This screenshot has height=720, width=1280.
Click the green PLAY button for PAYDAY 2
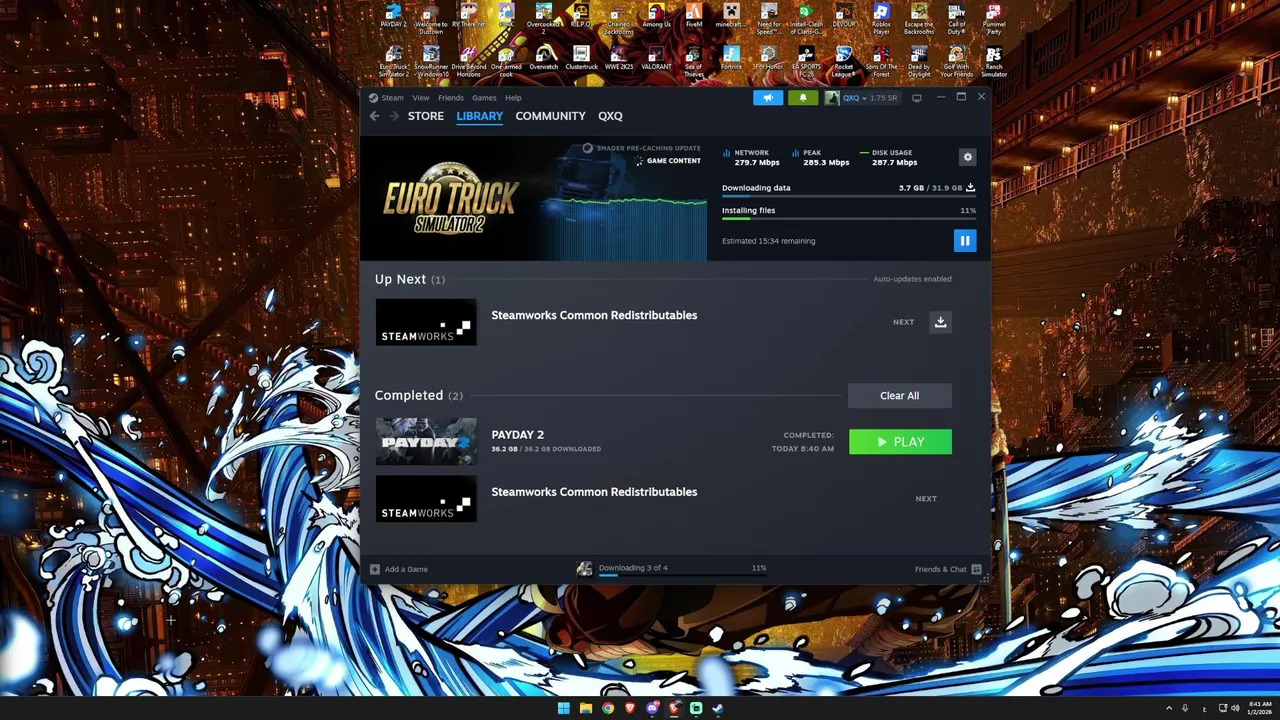[x=900, y=442]
